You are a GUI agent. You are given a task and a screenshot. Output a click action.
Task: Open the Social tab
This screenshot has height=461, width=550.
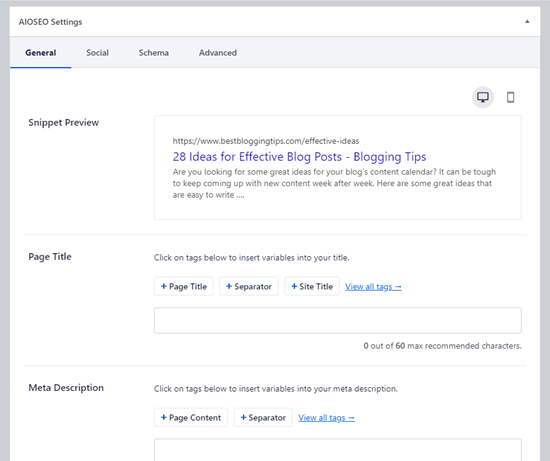coord(98,53)
